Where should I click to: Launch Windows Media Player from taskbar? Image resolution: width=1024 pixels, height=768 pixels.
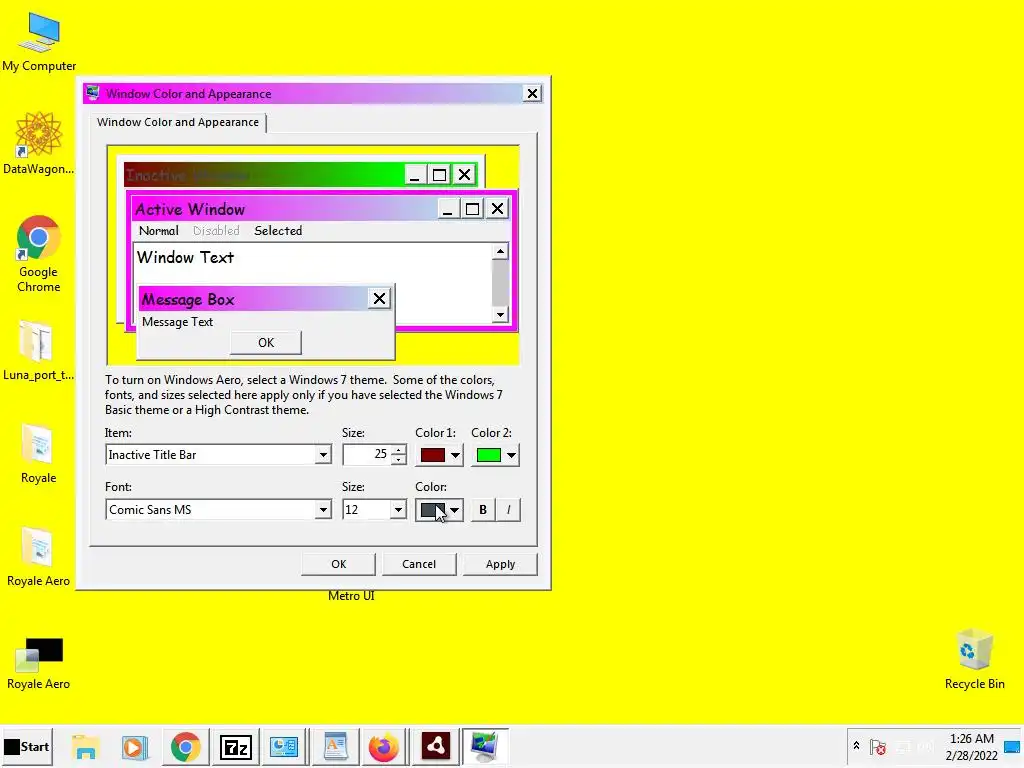pyautogui.click(x=135, y=746)
